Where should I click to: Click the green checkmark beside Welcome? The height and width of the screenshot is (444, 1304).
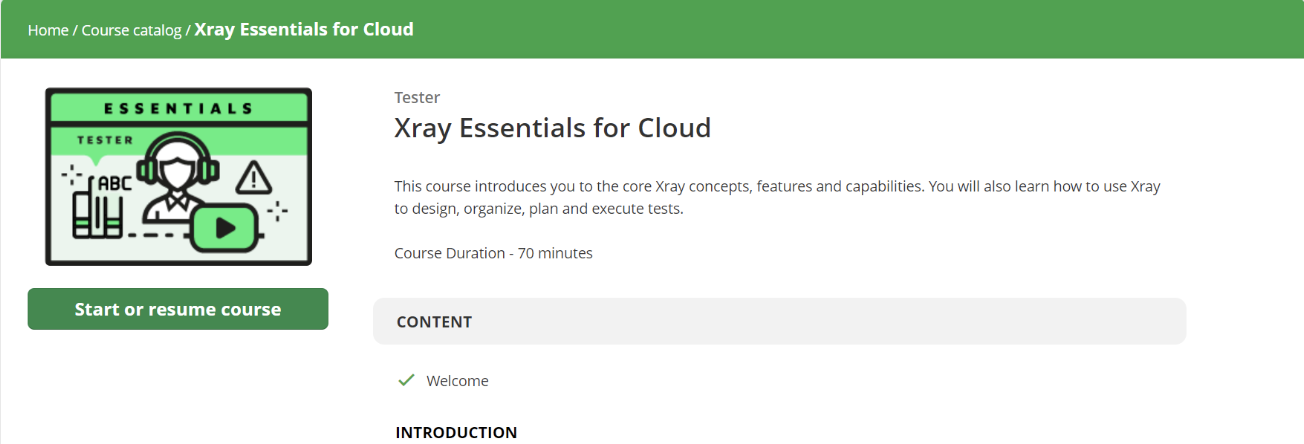(x=406, y=380)
